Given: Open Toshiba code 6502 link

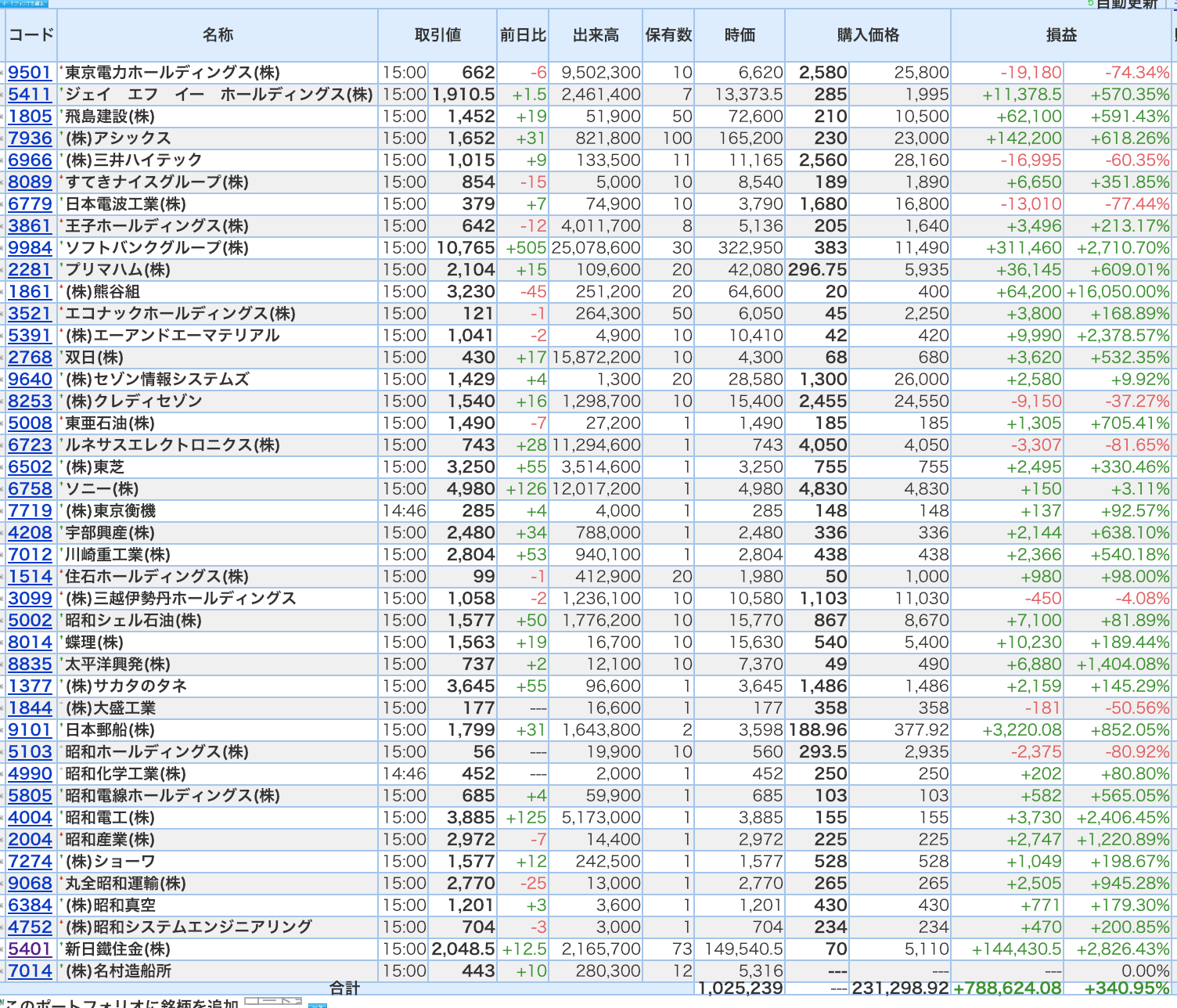Looking at the screenshot, I should click(30, 467).
